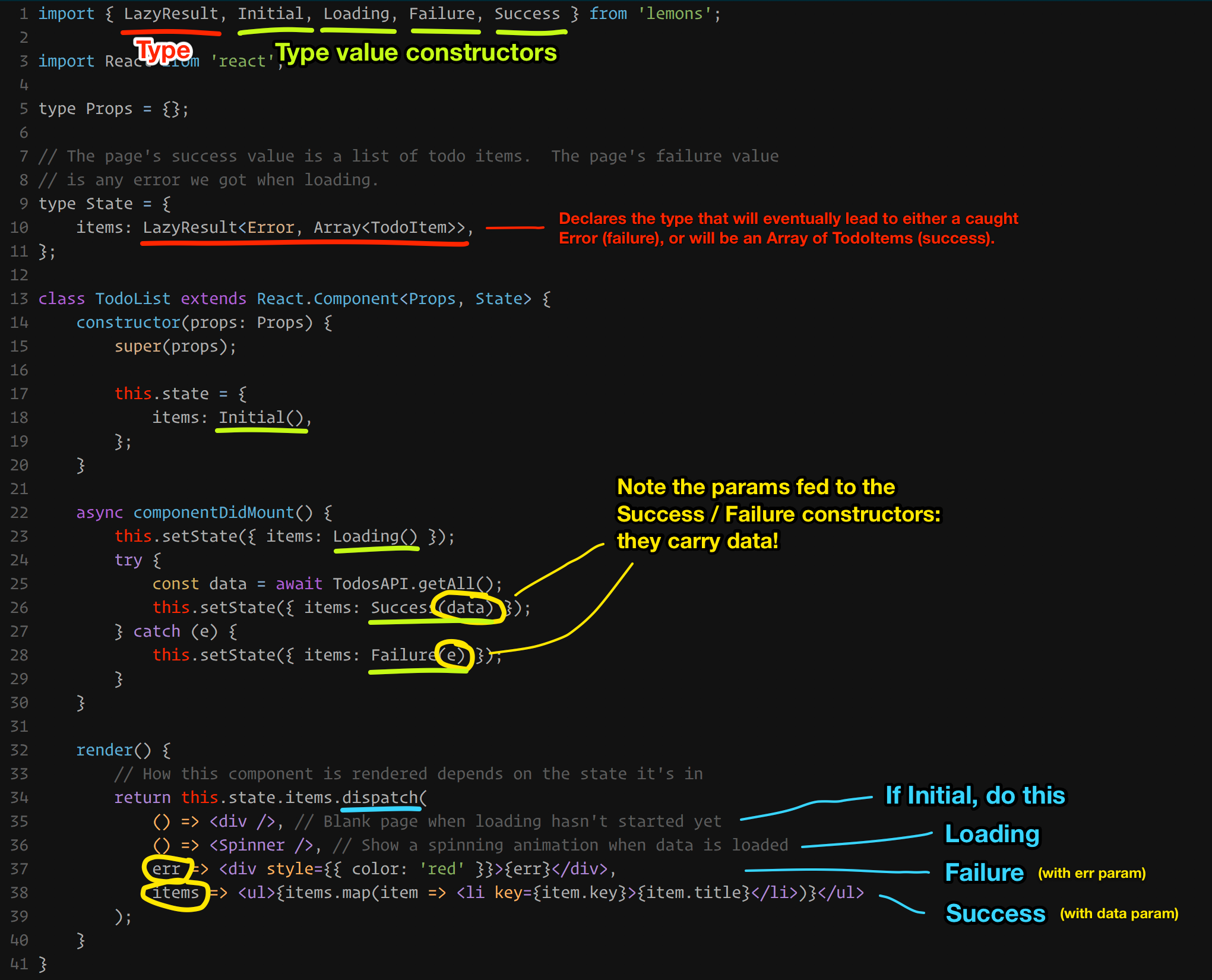The width and height of the screenshot is (1212, 980).
Task: Click line number 13 in the gutter
Action: (19, 299)
